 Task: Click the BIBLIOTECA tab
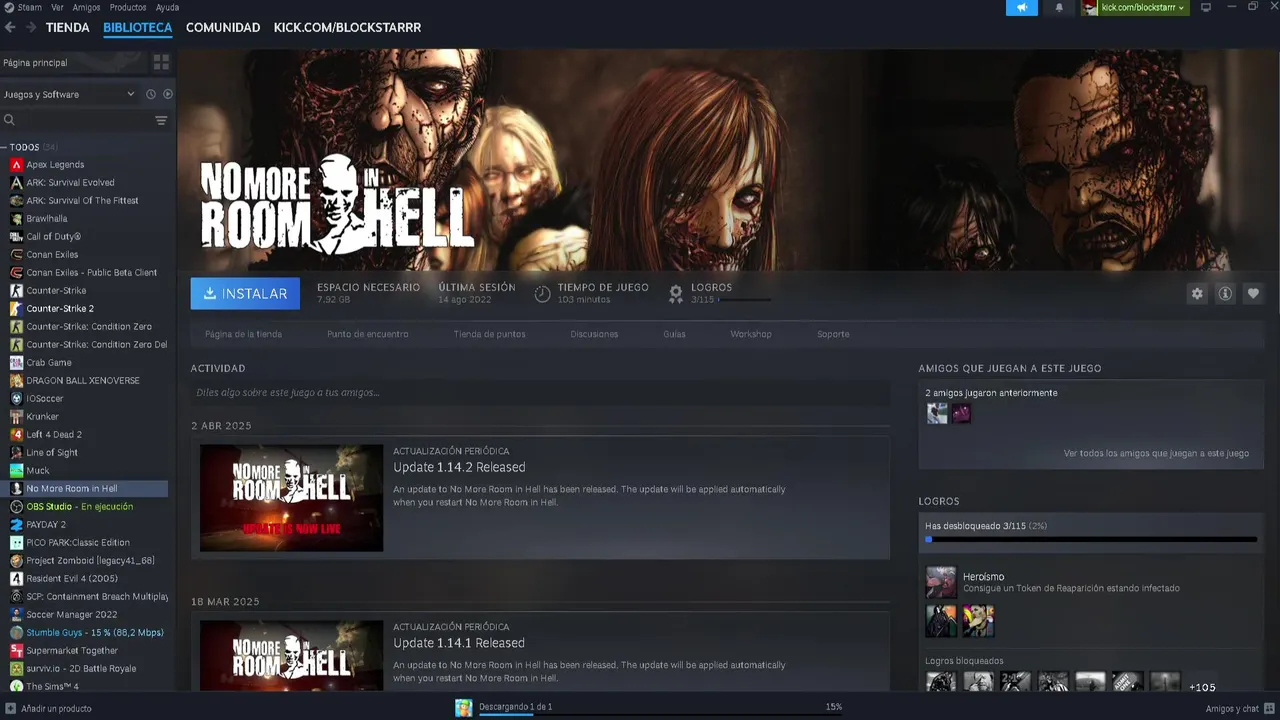pyautogui.click(x=138, y=27)
